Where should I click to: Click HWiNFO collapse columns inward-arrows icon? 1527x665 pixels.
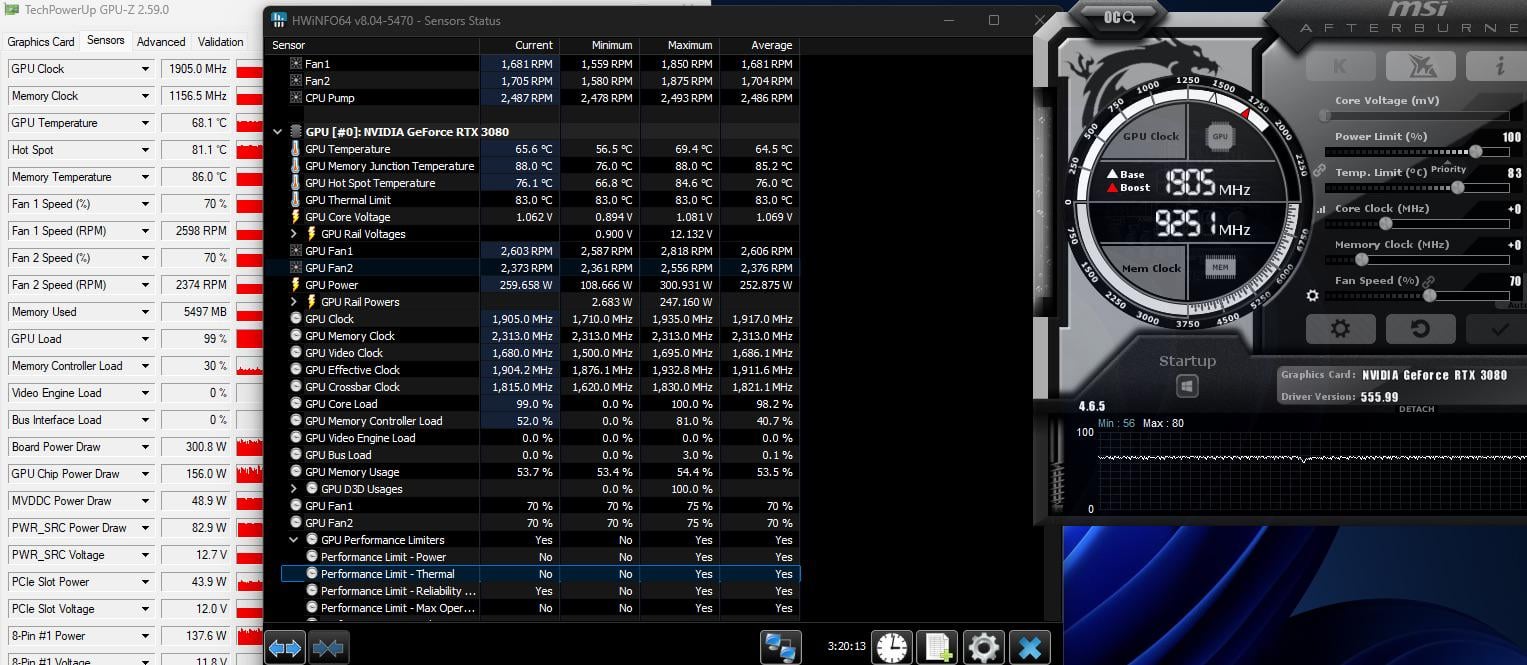click(328, 648)
